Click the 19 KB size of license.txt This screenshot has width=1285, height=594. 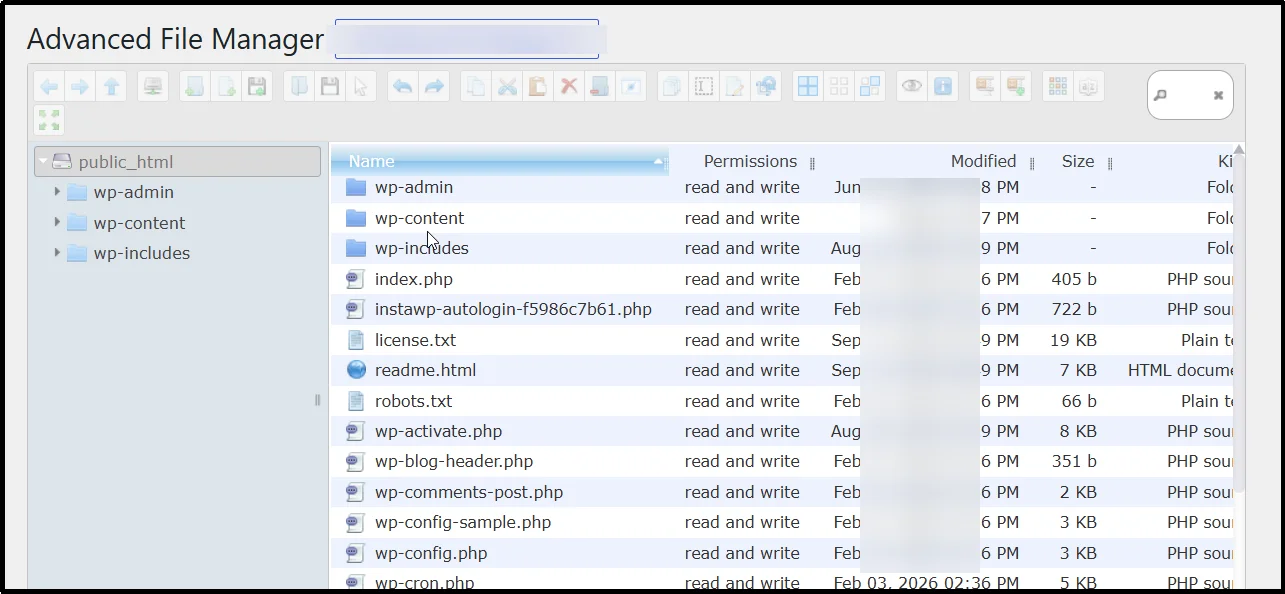1073,340
